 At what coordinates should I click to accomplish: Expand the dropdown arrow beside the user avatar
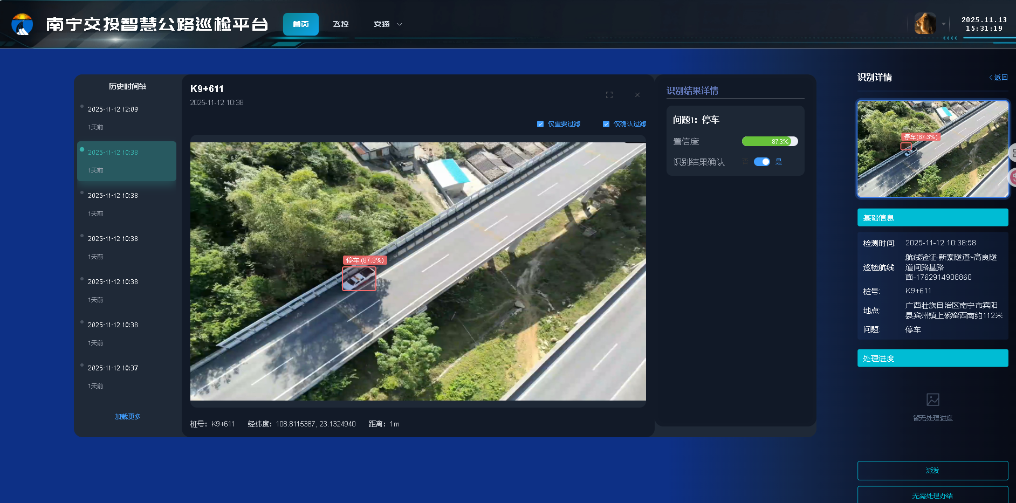tap(943, 25)
